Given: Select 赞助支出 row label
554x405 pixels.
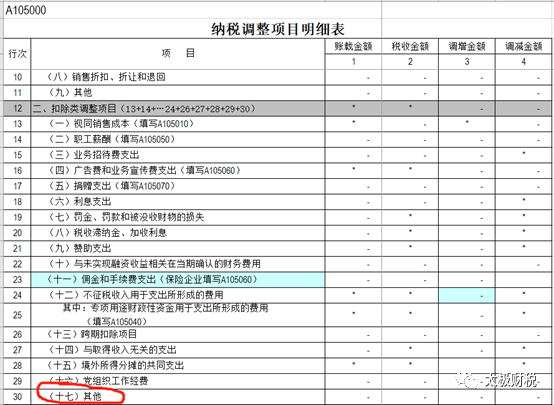Looking at the screenshot, I should click(178, 248).
